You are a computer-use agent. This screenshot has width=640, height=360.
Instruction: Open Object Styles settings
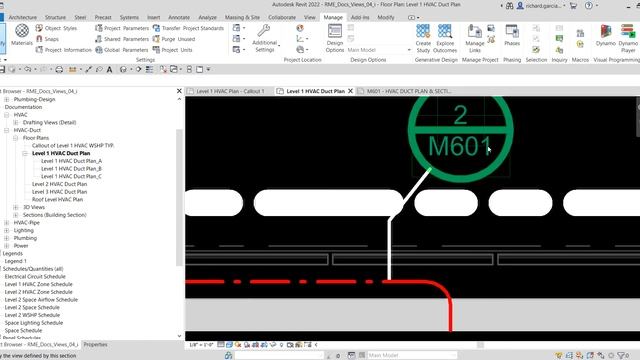(56, 28)
